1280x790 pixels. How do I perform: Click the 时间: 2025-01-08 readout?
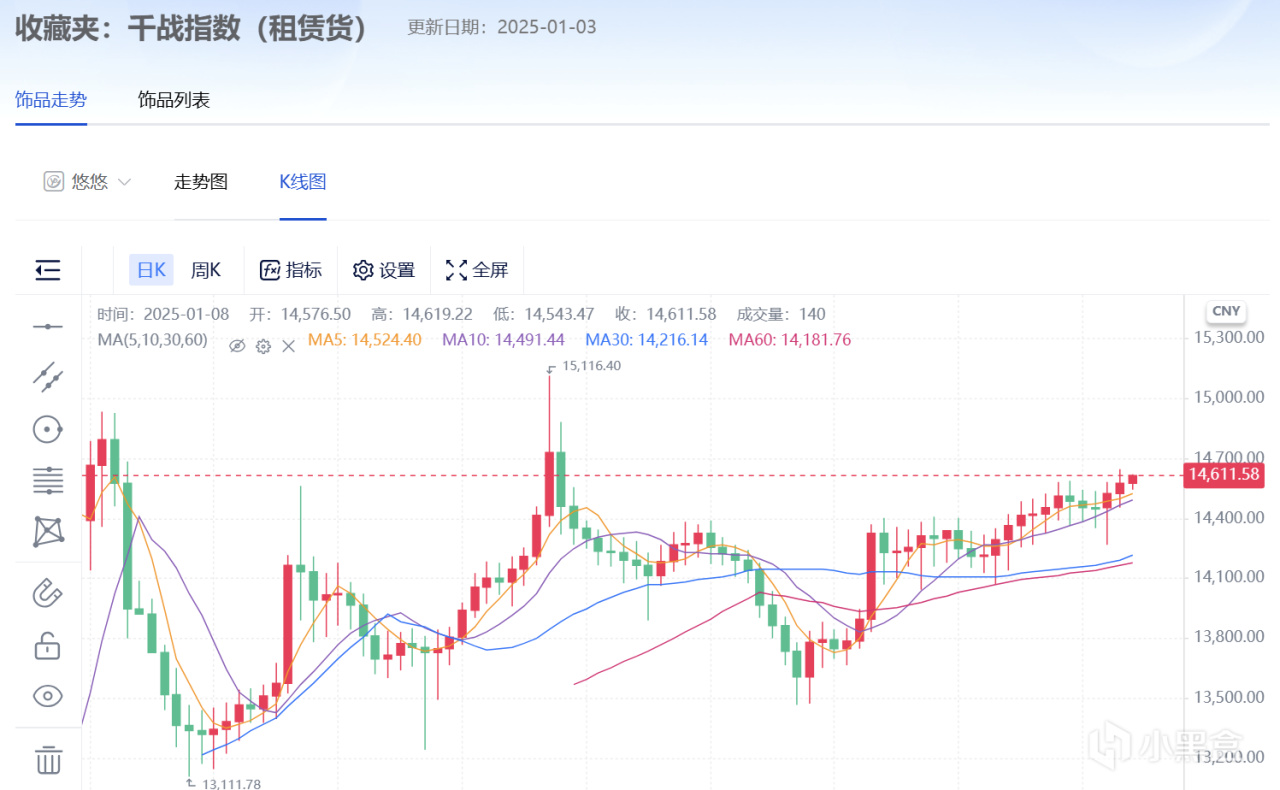pyautogui.click(x=163, y=314)
